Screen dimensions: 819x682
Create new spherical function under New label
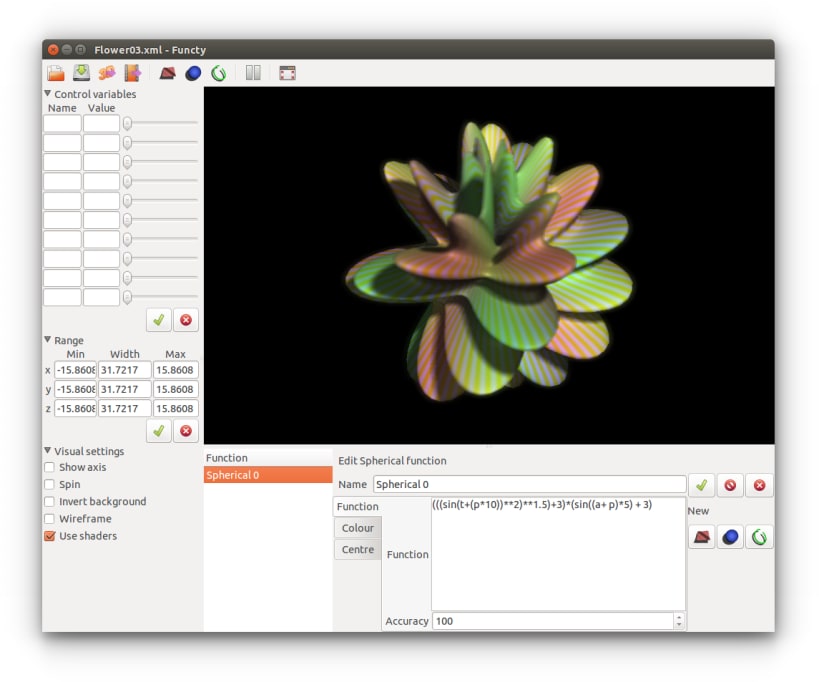[x=730, y=537]
